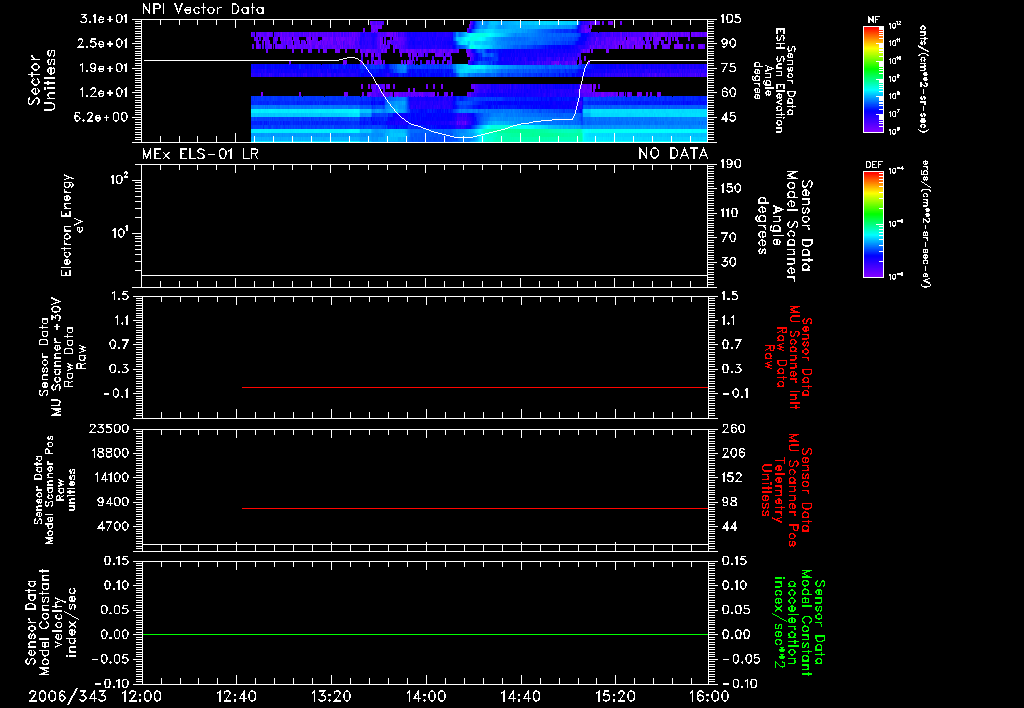Click the 75 degree elevation tick
The height and width of the screenshot is (708, 1024).
pyautogui.click(x=728, y=68)
